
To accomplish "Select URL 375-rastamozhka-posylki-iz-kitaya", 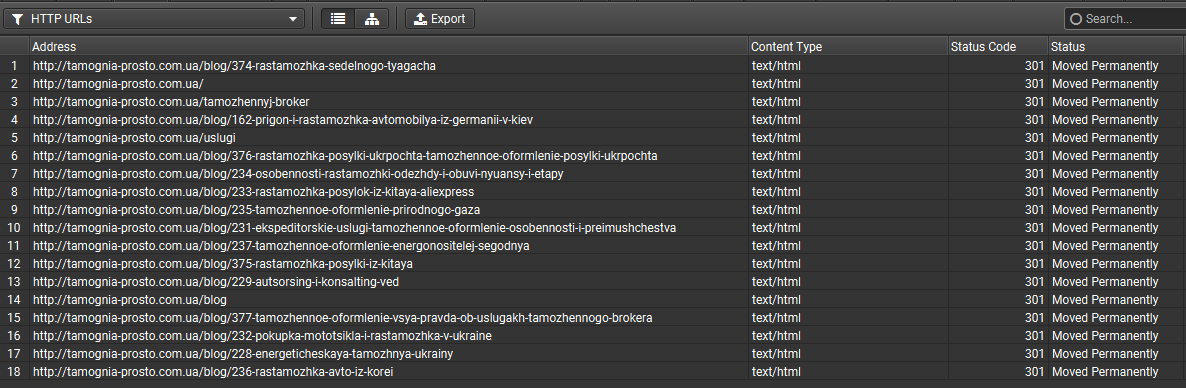I will click(x=222, y=264).
